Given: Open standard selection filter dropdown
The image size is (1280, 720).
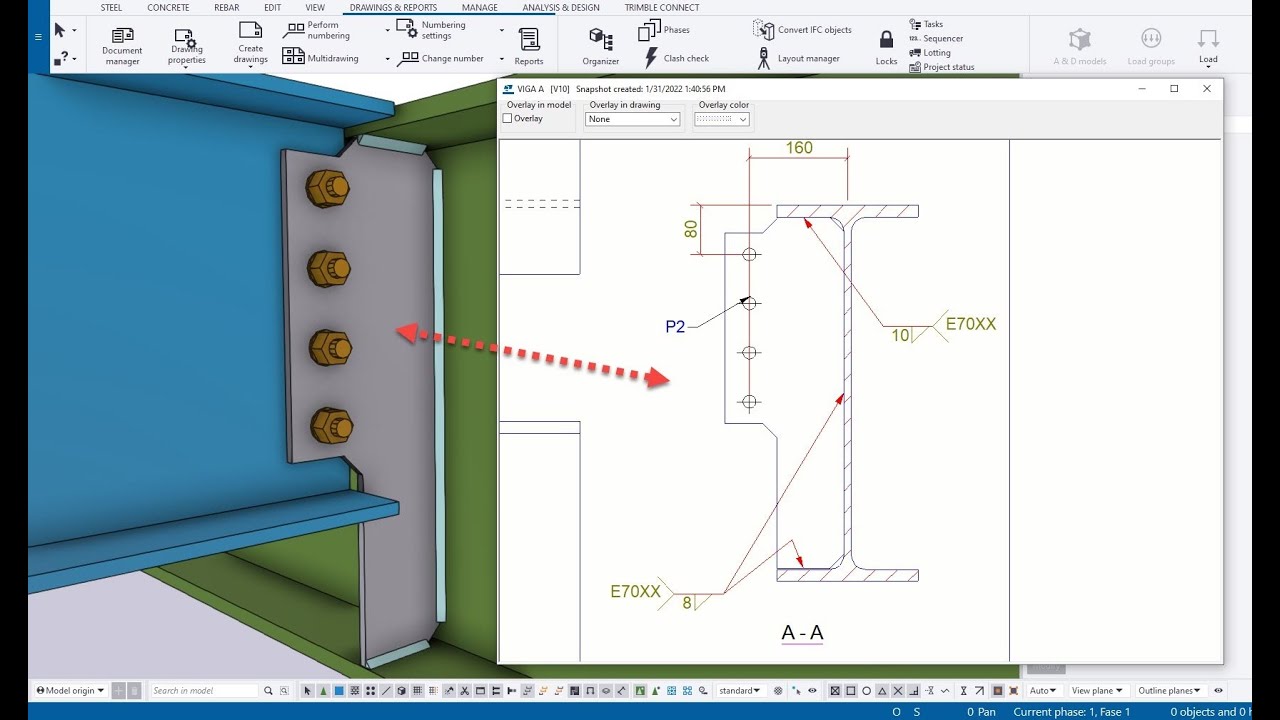Looking at the screenshot, I should click(x=740, y=690).
